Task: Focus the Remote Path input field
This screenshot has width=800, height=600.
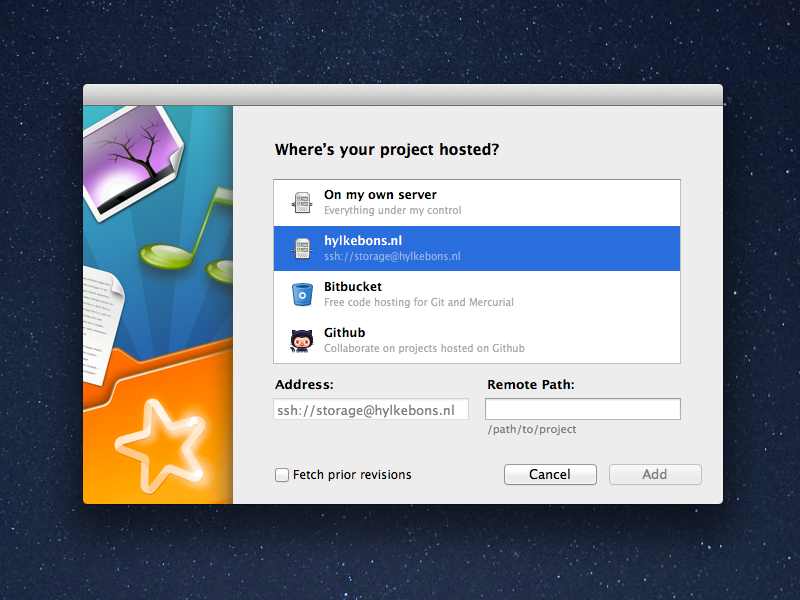Action: click(583, 409)
